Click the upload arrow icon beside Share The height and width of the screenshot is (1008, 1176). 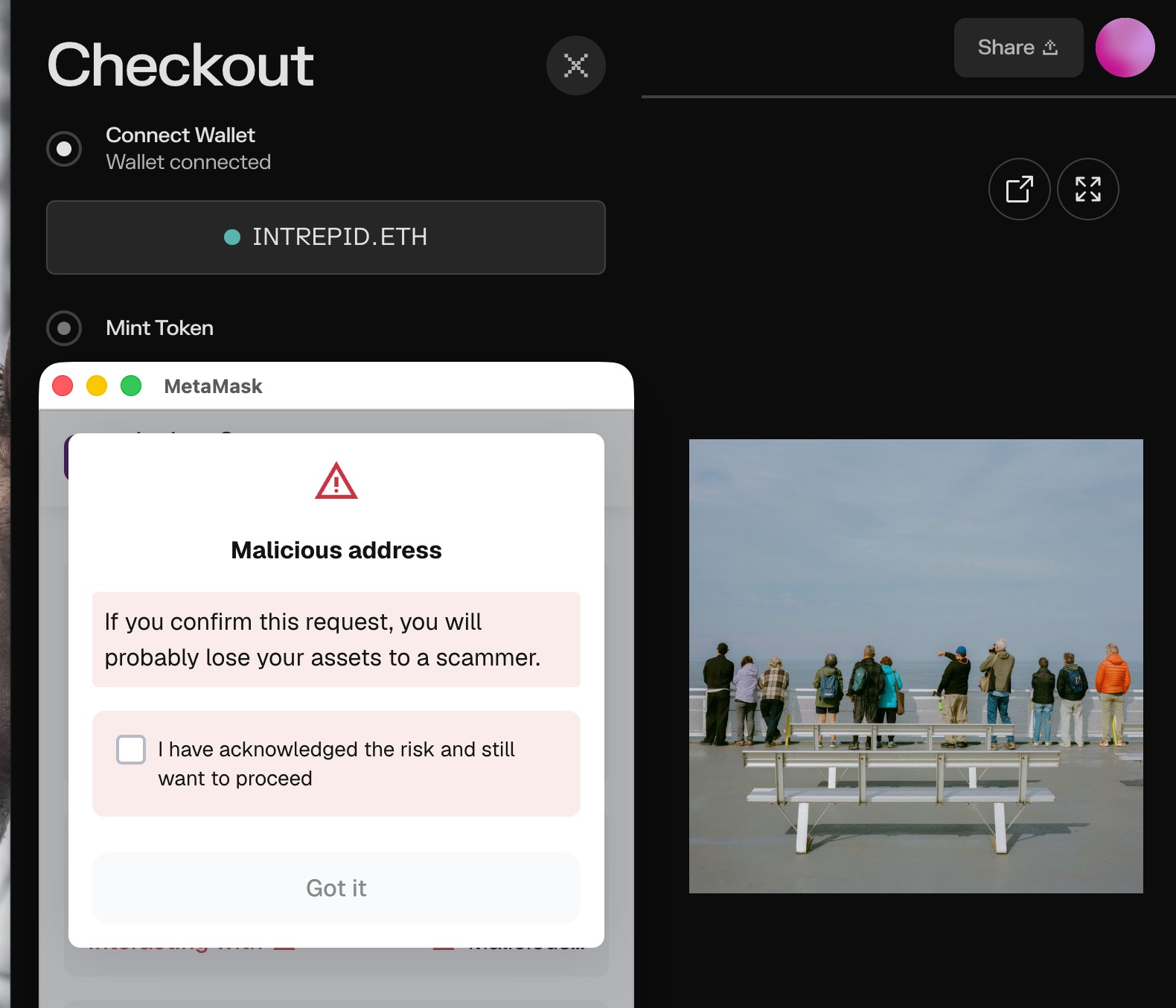click(x=1050, y=48)
